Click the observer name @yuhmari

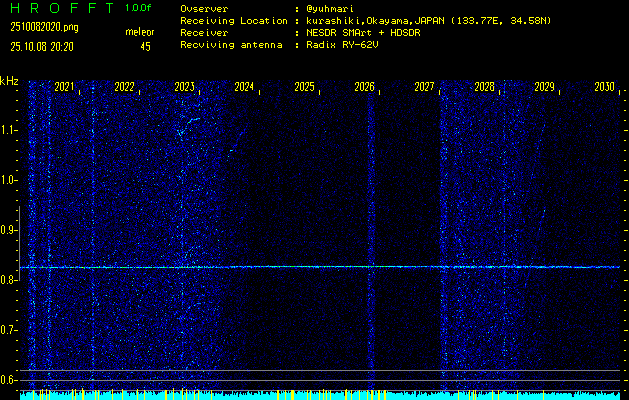click(330, 9)
